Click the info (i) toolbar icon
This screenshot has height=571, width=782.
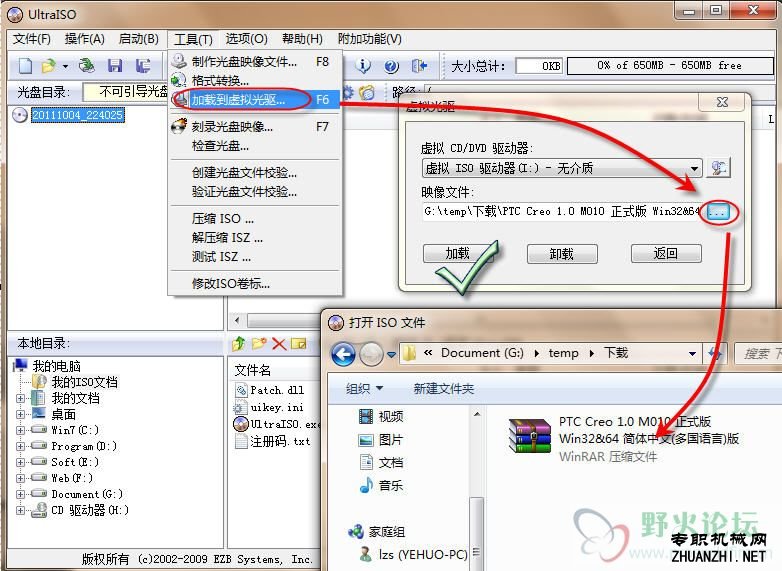[364, 65]
